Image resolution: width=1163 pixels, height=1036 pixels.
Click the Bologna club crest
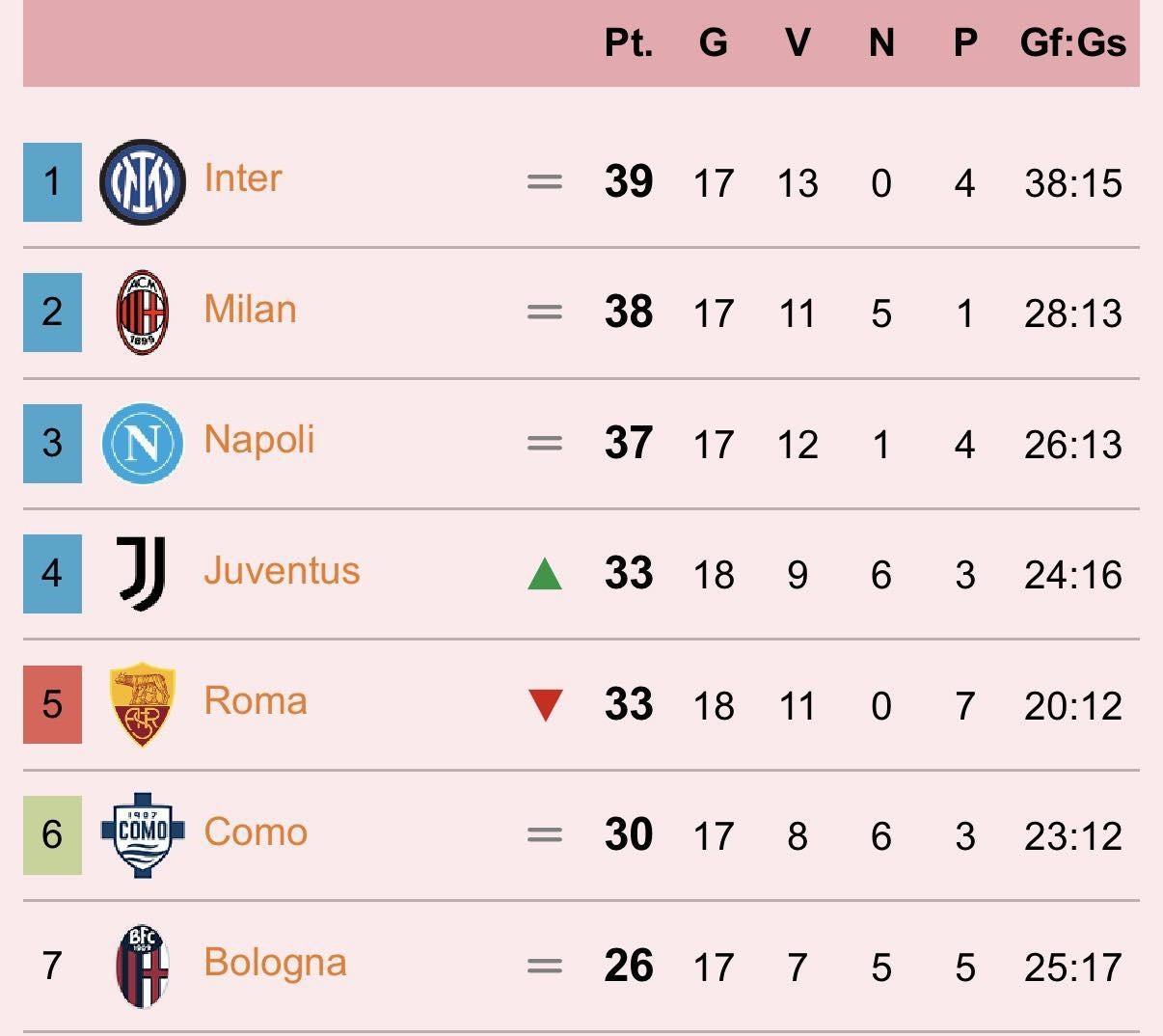click(x=142, y=966)
